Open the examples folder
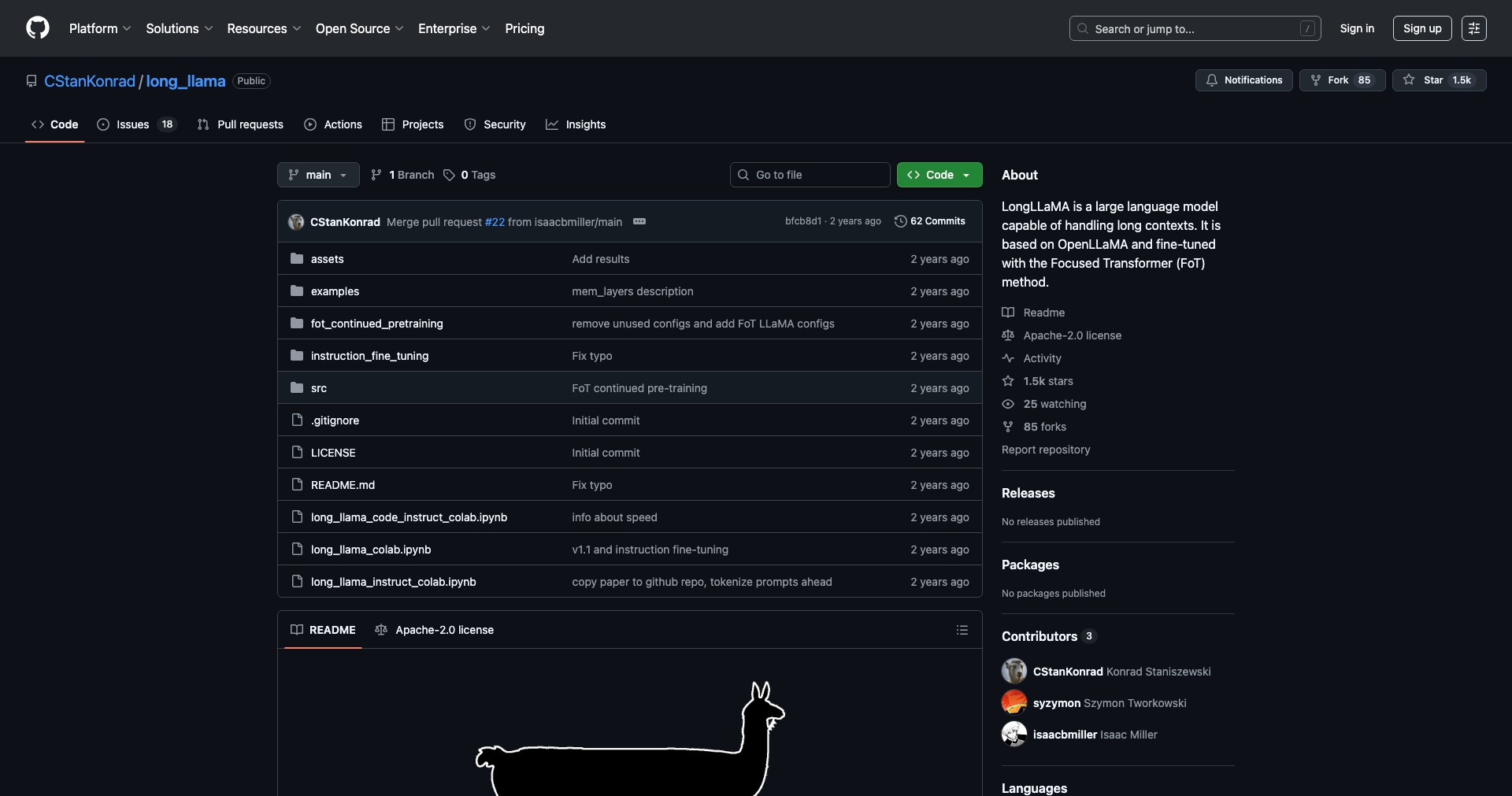Image resolution: width=1512 pixels, height=796 pixels. click(x=335, y=291)
